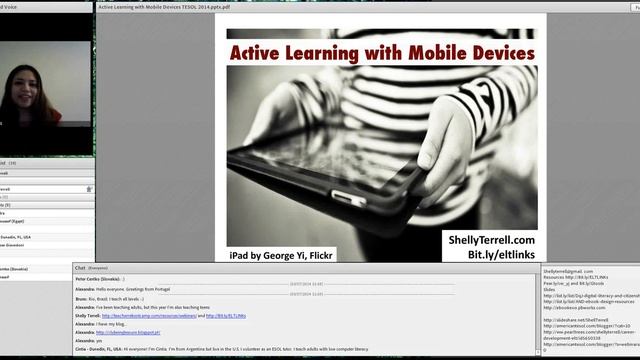
Task: Click the ebookevo.pbworks.com note line
Action: click(x=574, y=308)
